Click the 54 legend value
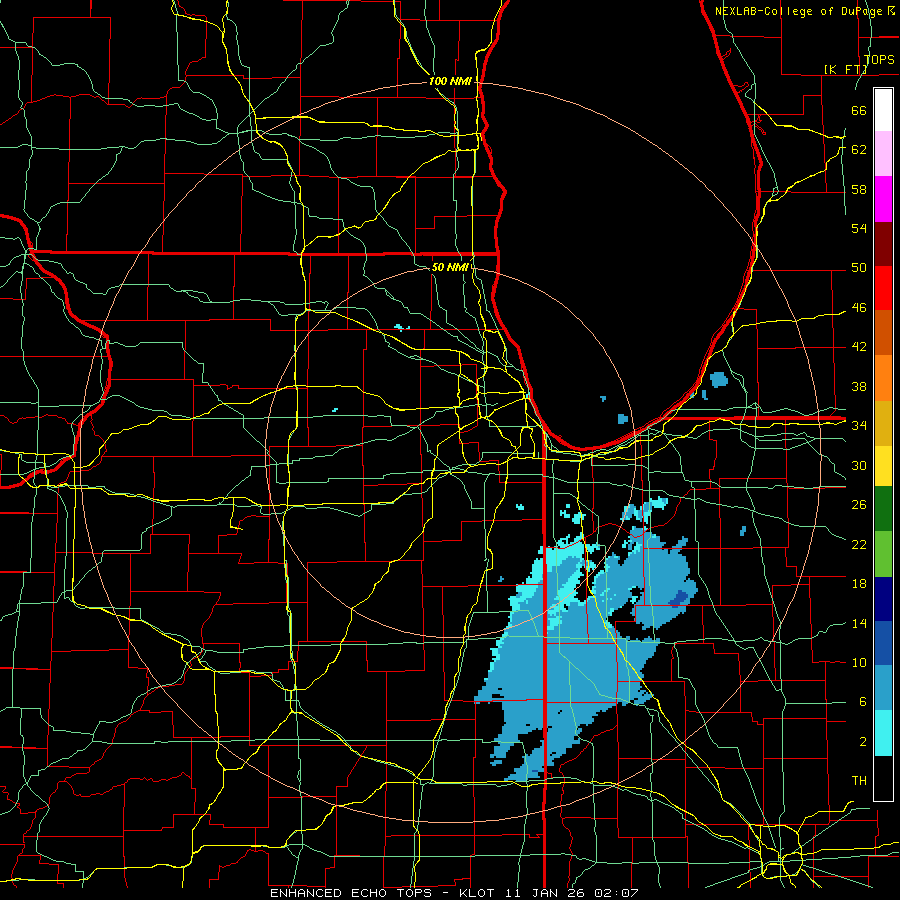 859,228
